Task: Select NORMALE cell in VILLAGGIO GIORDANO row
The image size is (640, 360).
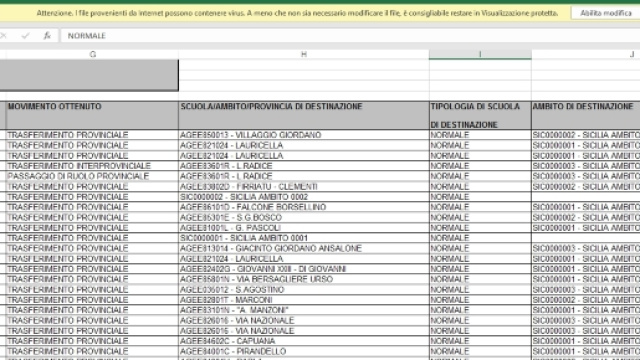Action: coord(480,135)
